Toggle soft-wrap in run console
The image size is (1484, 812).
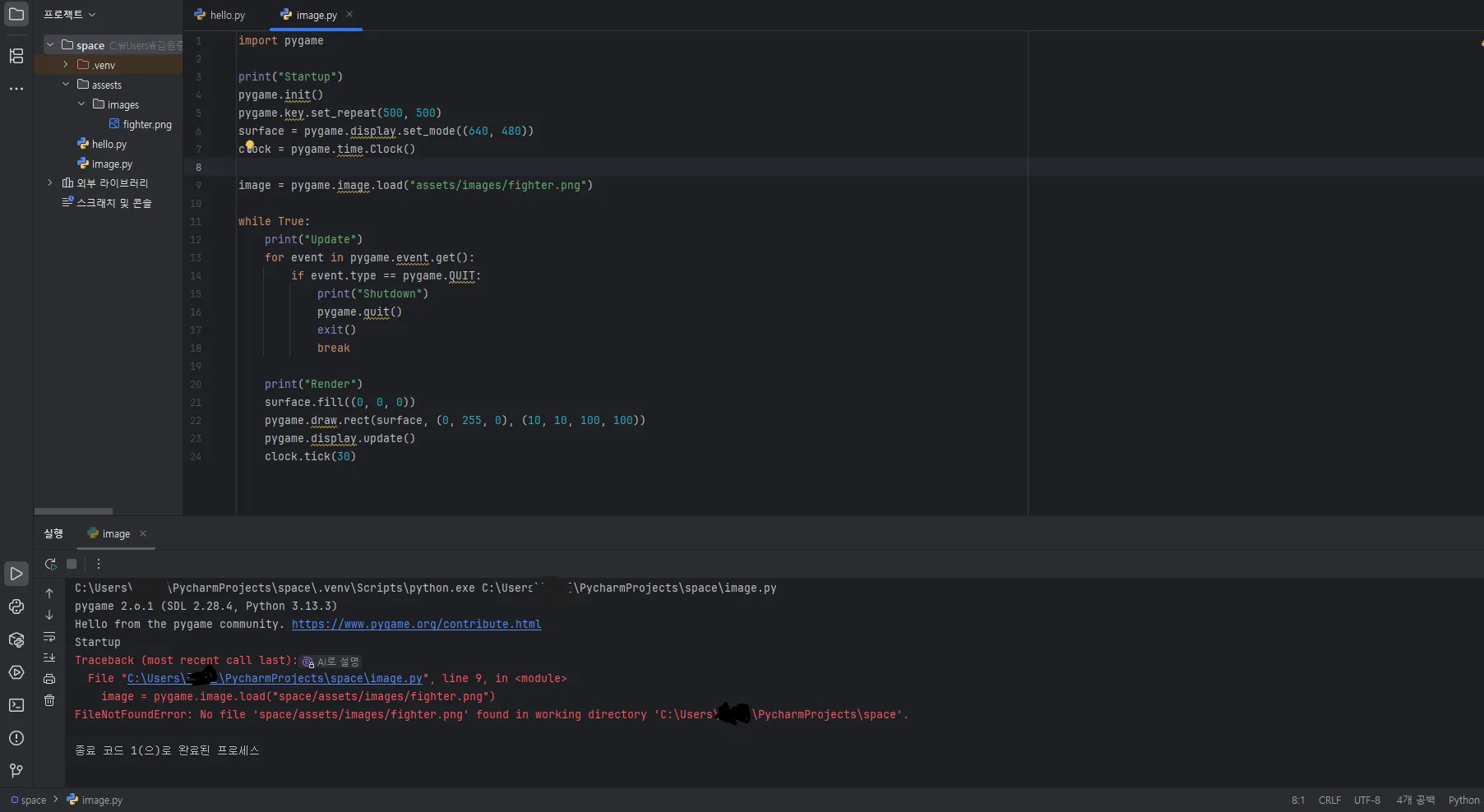[49, 636]
